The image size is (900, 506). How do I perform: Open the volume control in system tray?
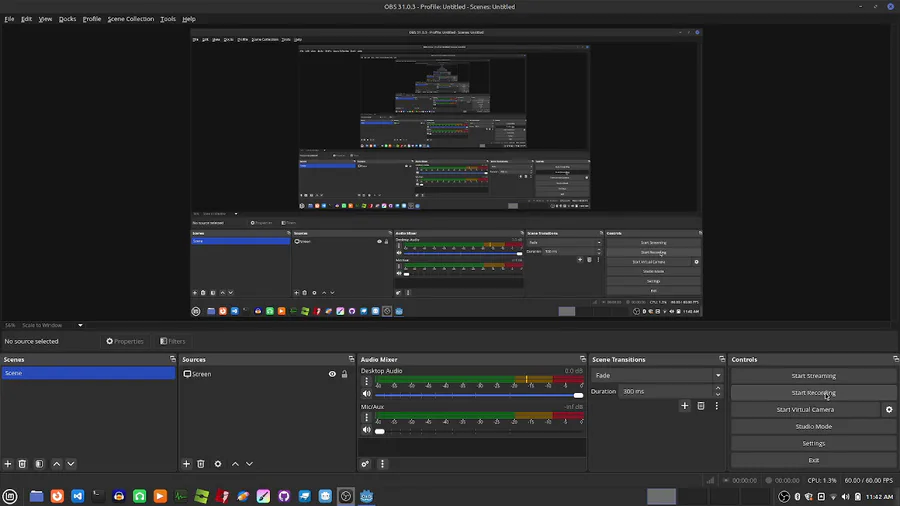click(x=845, y=497)
